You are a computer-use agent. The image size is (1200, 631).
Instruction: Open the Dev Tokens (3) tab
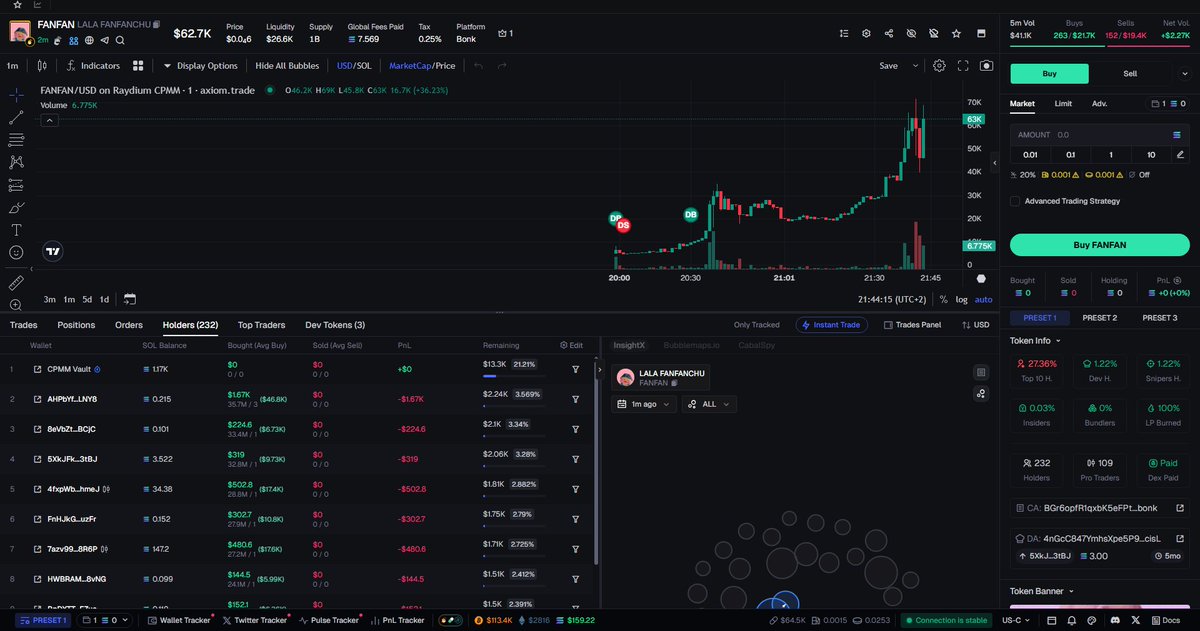point(335,325)
